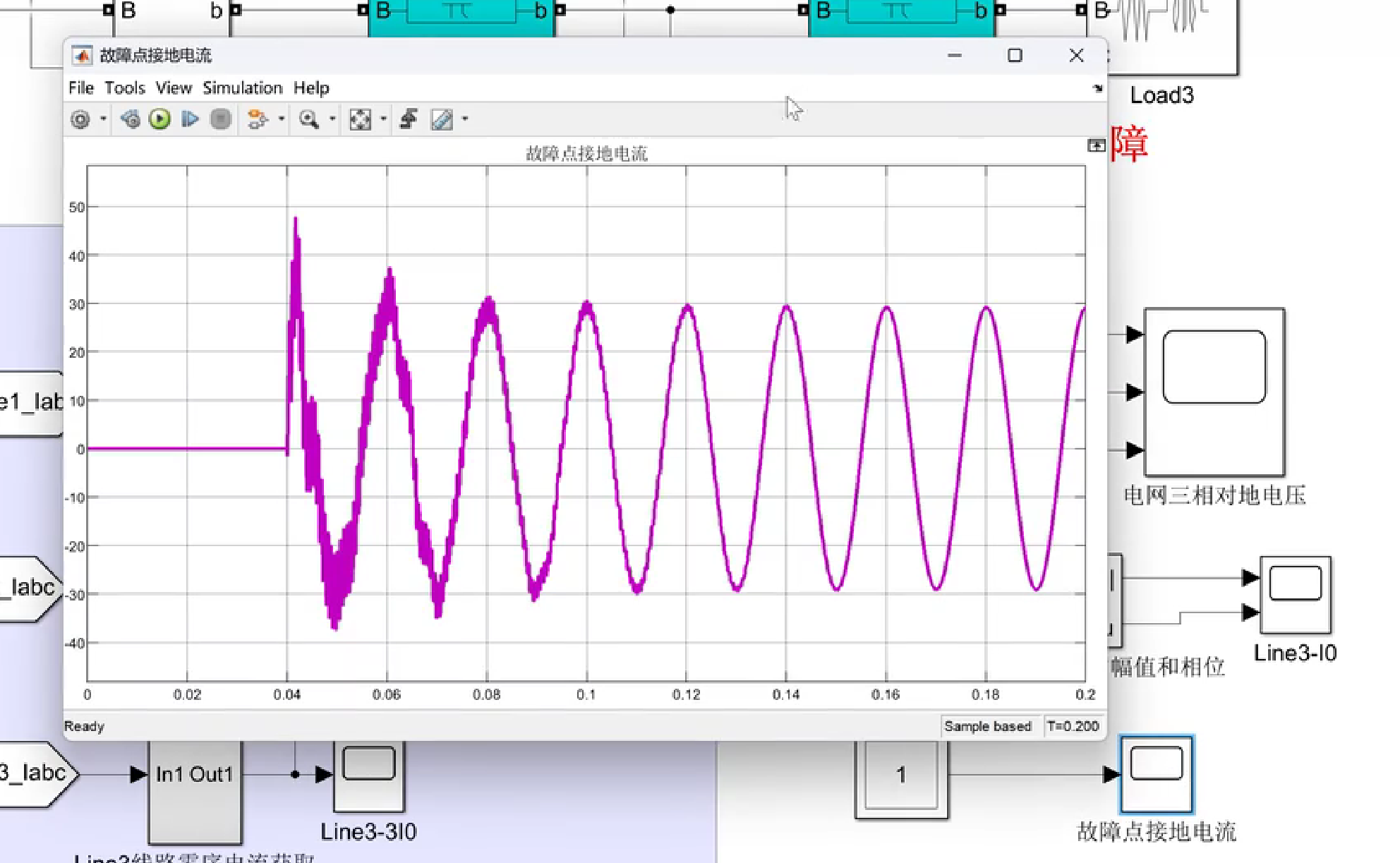Click the maximize axes button above plot
Viewport: 1400px width, 863px height.
point(1096,145)
